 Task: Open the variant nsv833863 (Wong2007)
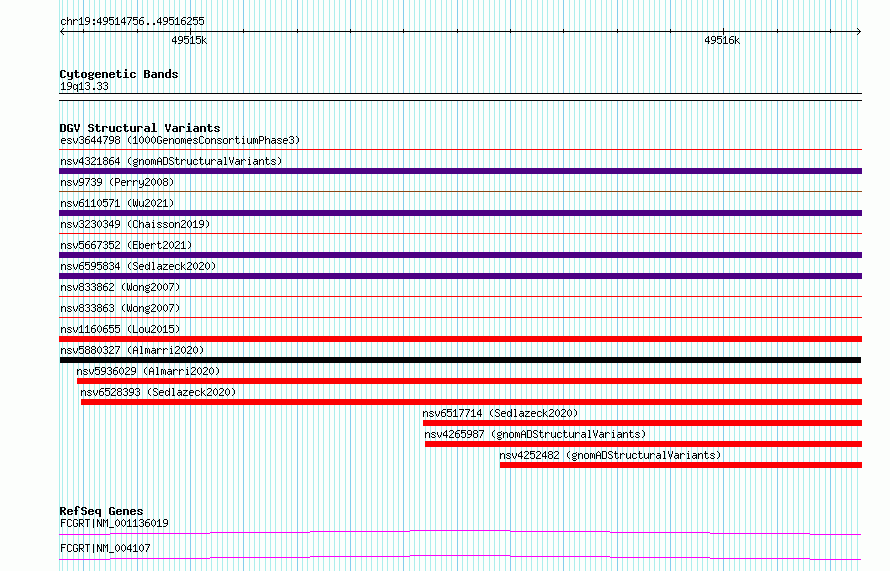tap(120, 308)
